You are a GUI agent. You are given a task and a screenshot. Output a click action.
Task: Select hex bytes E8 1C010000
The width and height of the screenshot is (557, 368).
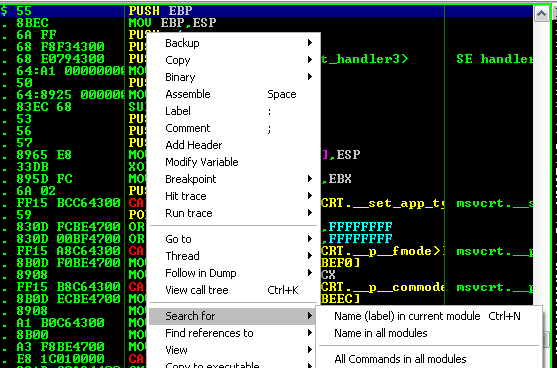click(x=60, y=359)
